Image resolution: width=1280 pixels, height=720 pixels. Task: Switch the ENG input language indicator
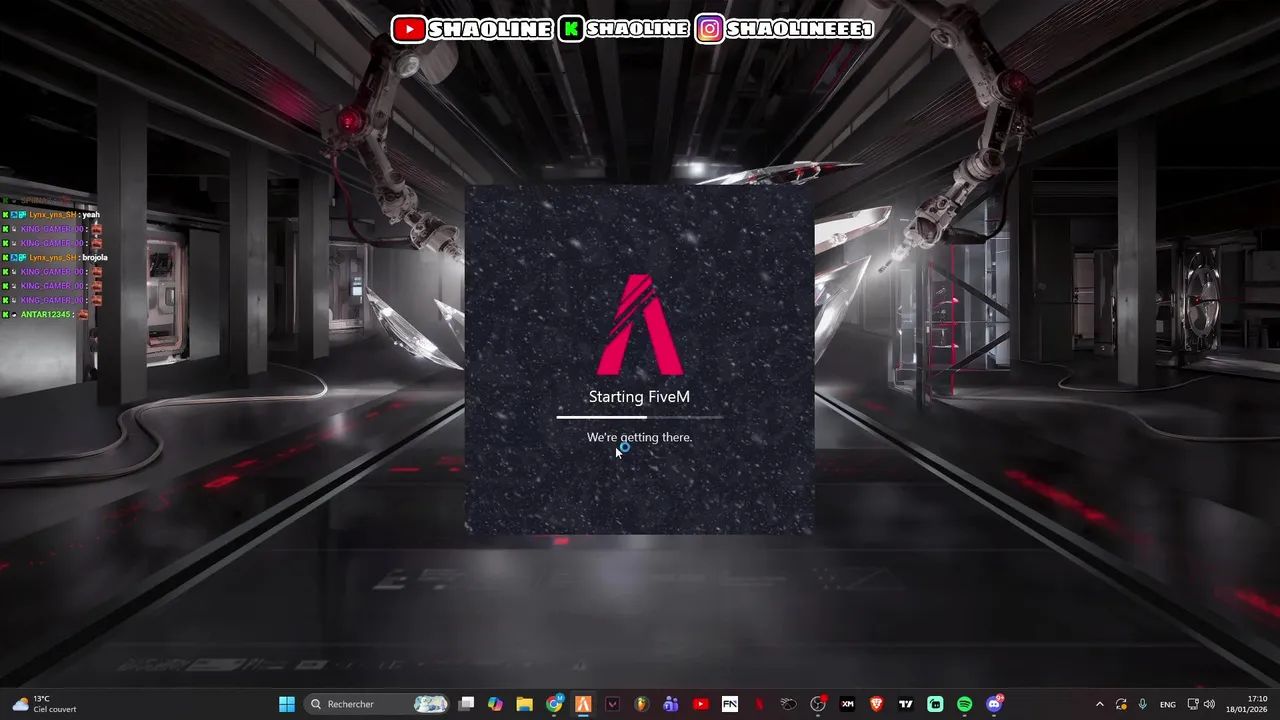click(x=1167, y=704)
